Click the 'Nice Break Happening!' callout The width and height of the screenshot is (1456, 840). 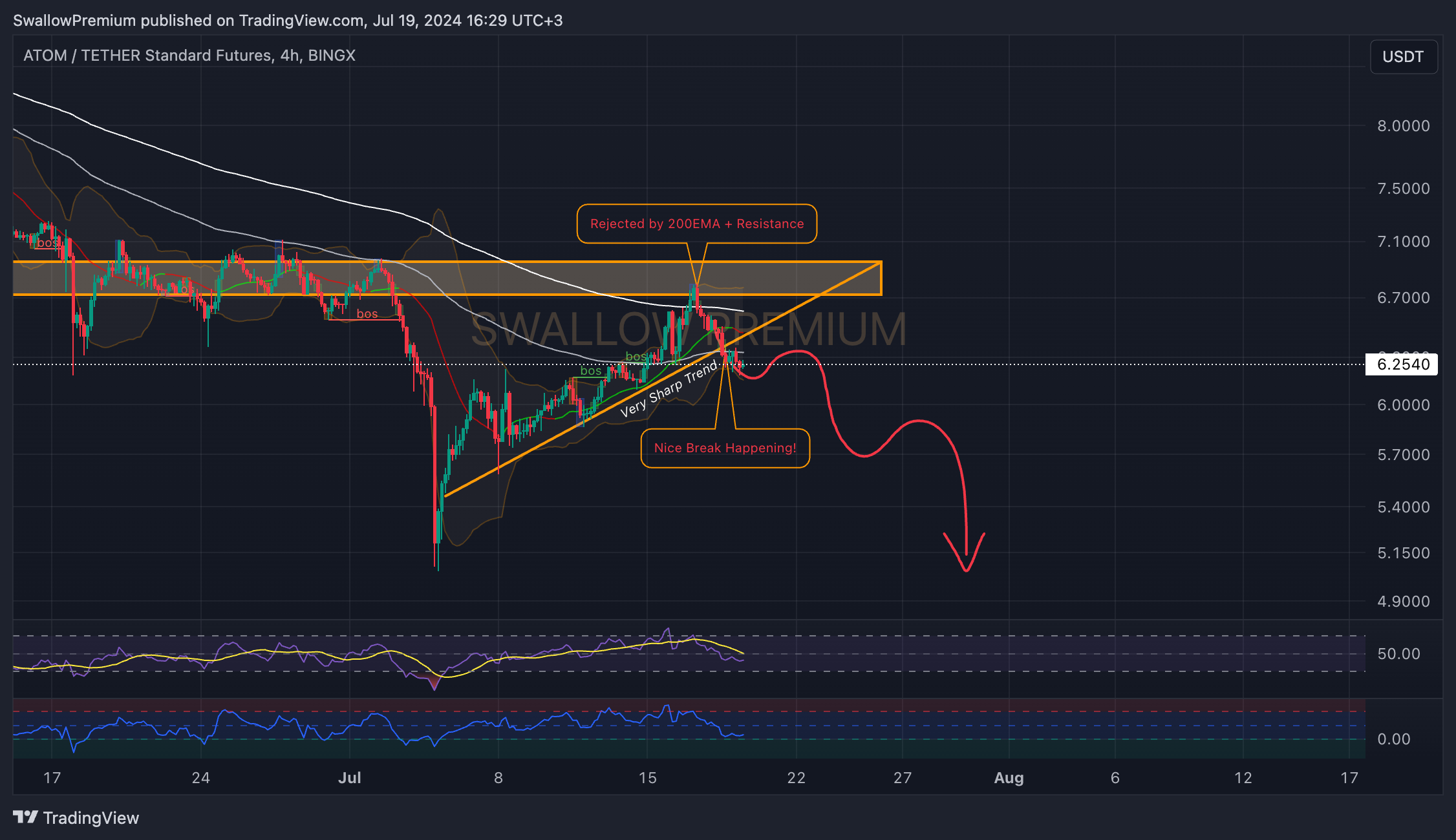coord(725,448)
